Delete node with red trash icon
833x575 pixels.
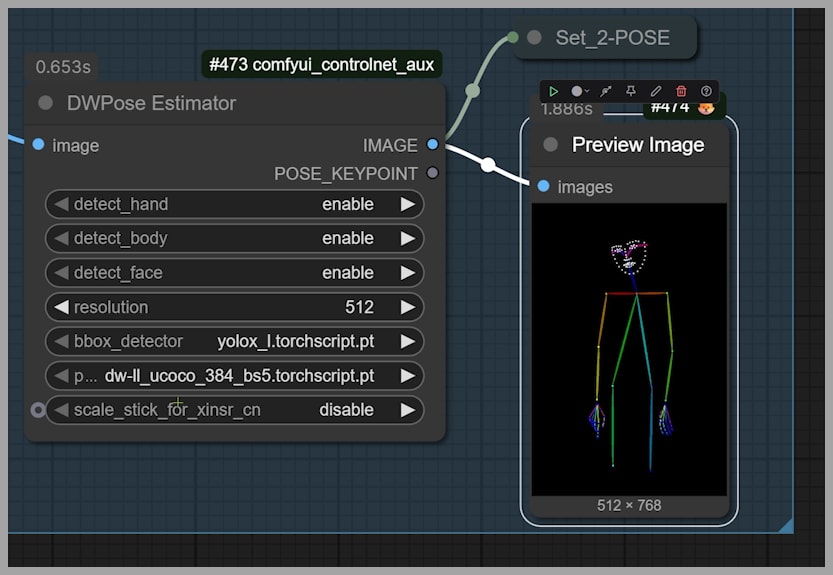tap(681, 91)
